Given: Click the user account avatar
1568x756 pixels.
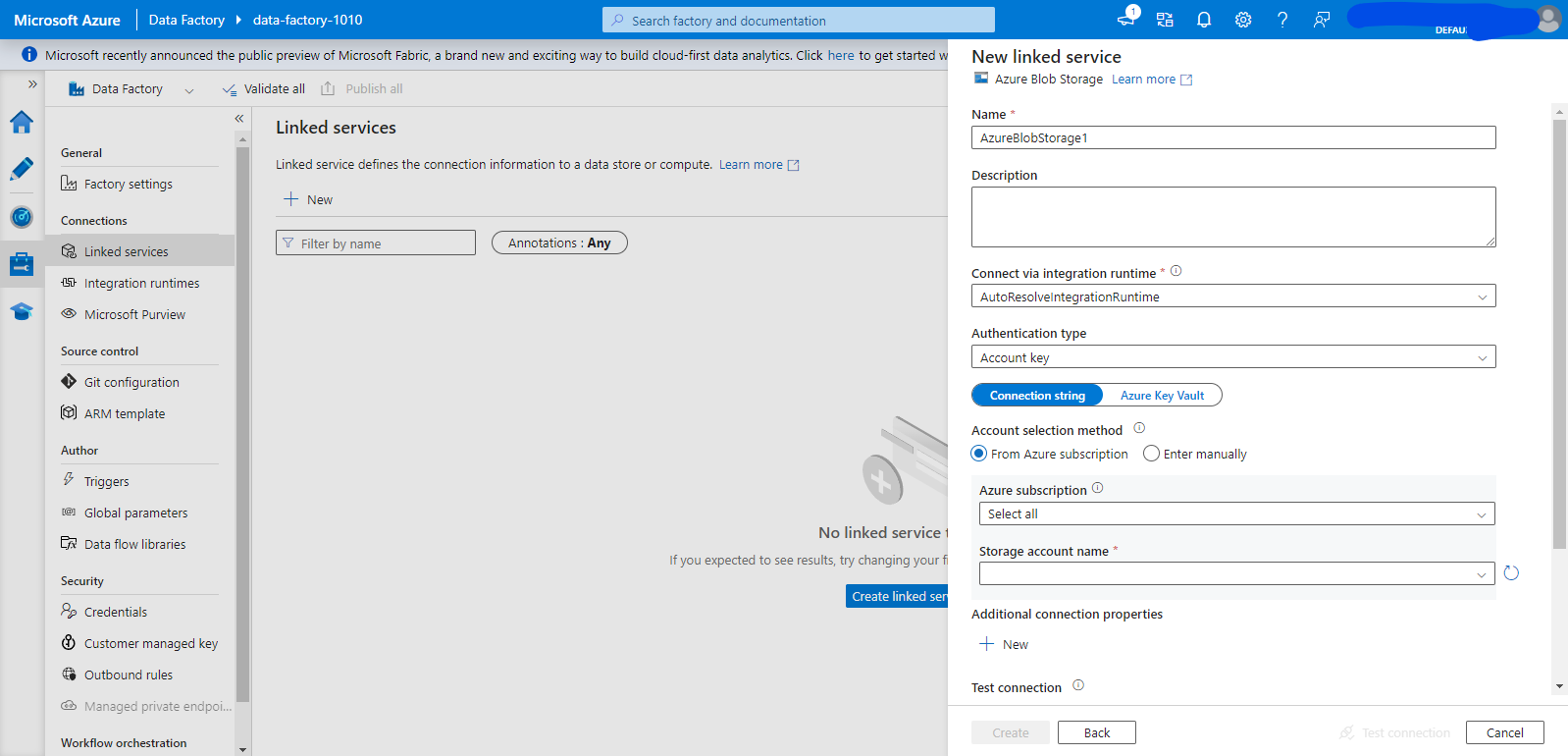Looking at the screenshot, I should click(x=1548, y=20).
